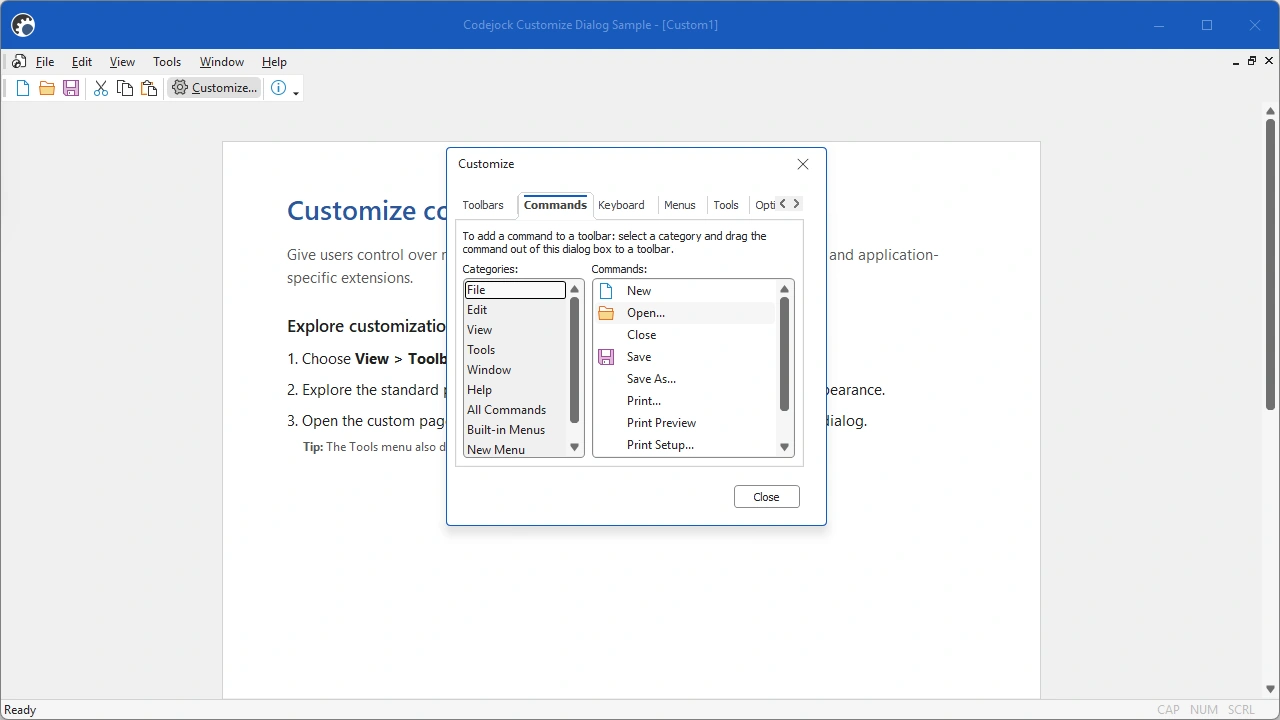This screenshot has width=1280, height=720.
Task: Close the Customize dialog with X
Action: (x=803, y=164)
